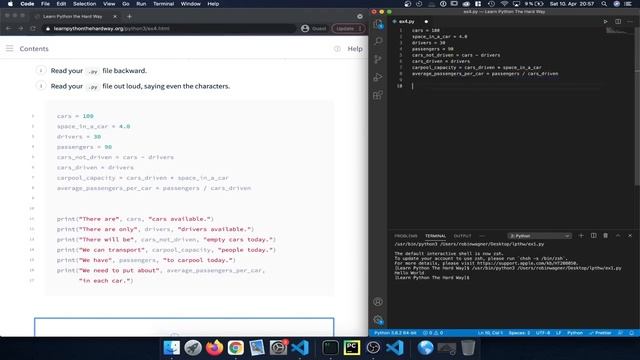Screen dimensions: 640x360
Task: Run the Python file with play icon
Action: (x=605, y=21)
